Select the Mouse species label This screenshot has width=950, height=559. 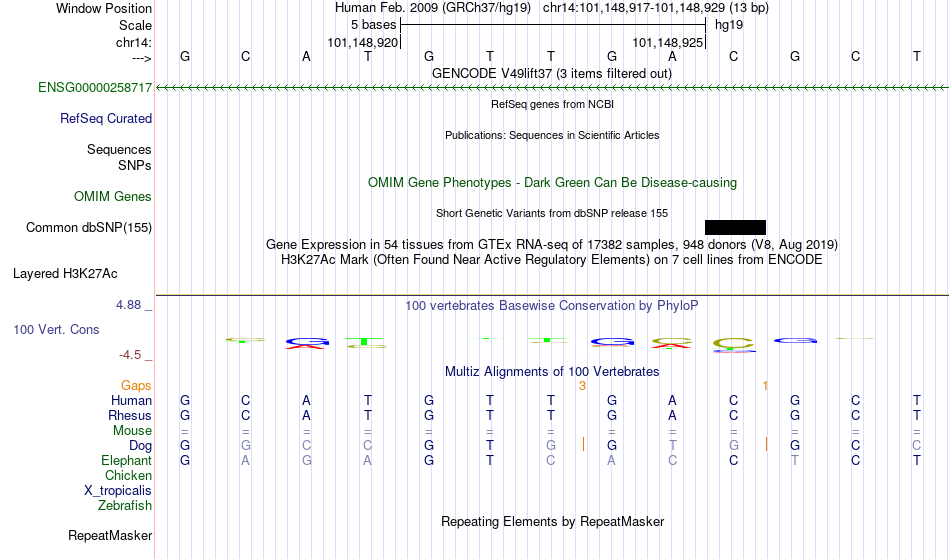click(132, 431)
